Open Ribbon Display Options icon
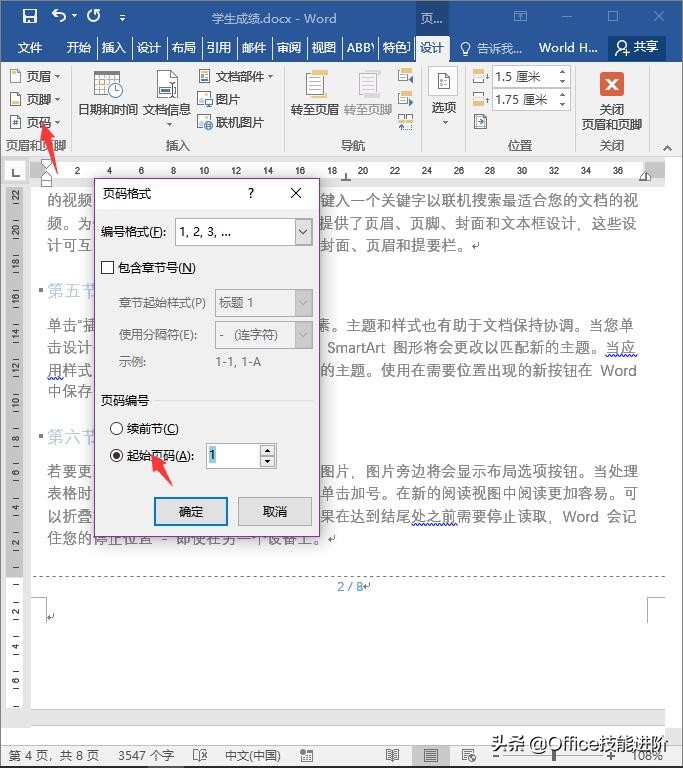 point(520,17)
